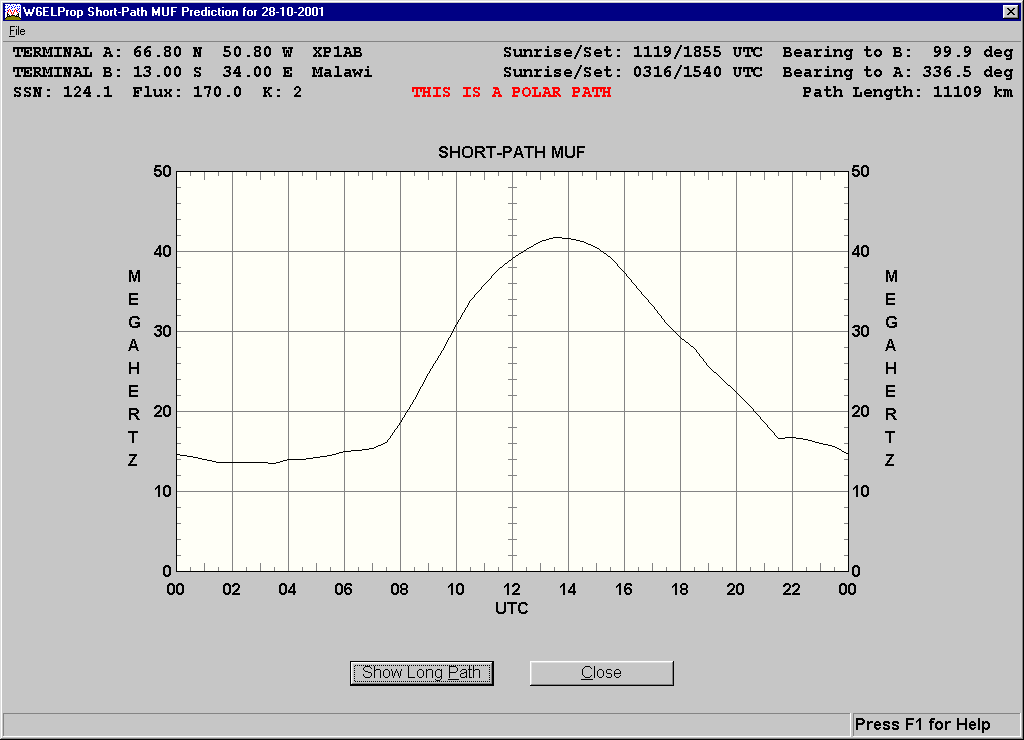Click the 22 hour tick label
The image size is (1024, 740).
coord(792,590)
